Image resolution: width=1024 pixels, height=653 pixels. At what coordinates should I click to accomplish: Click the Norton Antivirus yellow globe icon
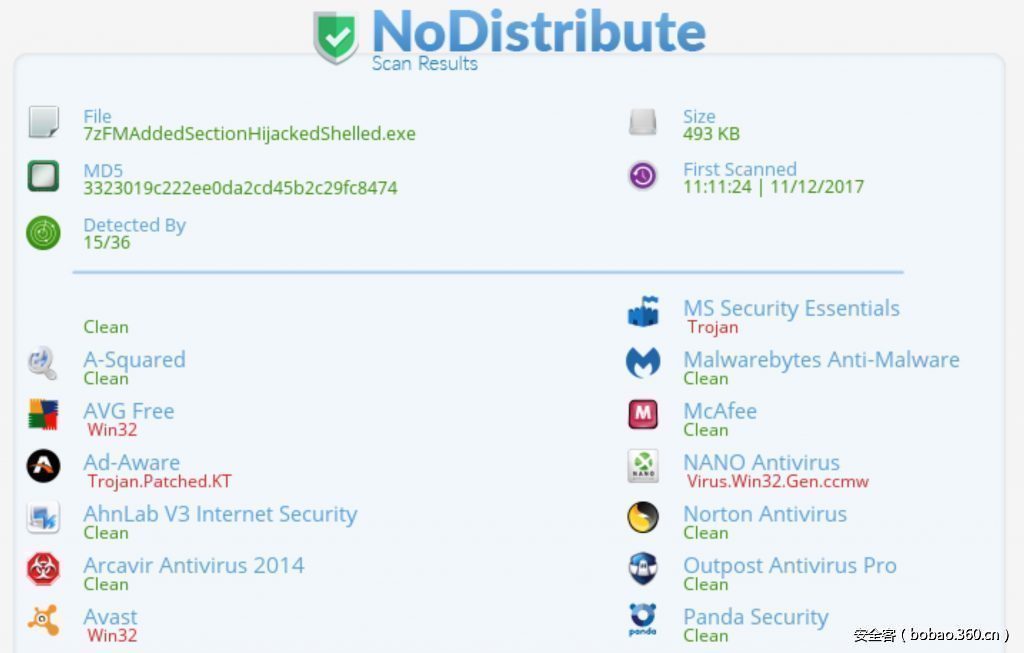point(643,517)
